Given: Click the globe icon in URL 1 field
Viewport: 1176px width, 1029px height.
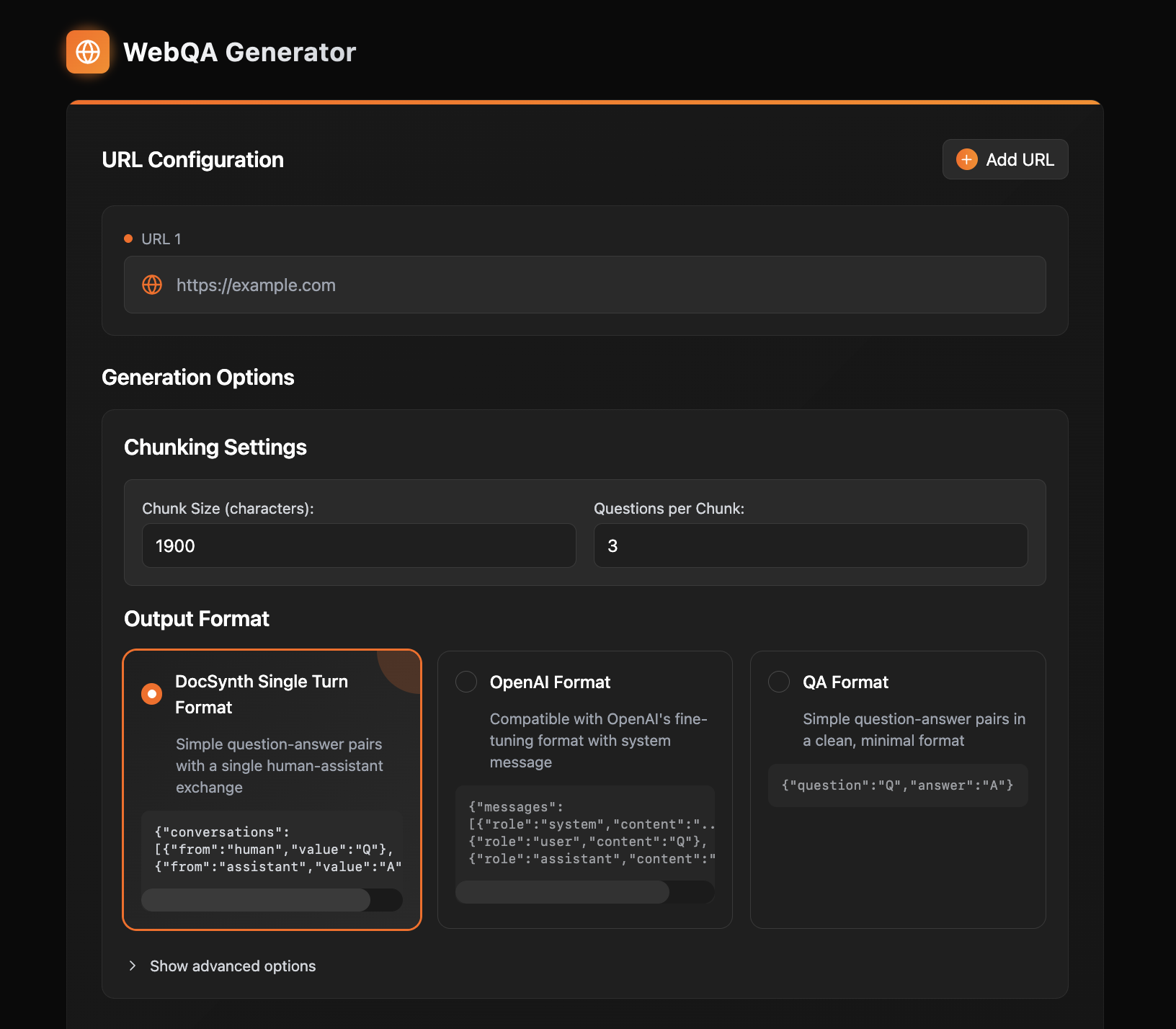Looking at the screenshot, I should (x=152, y=285).
